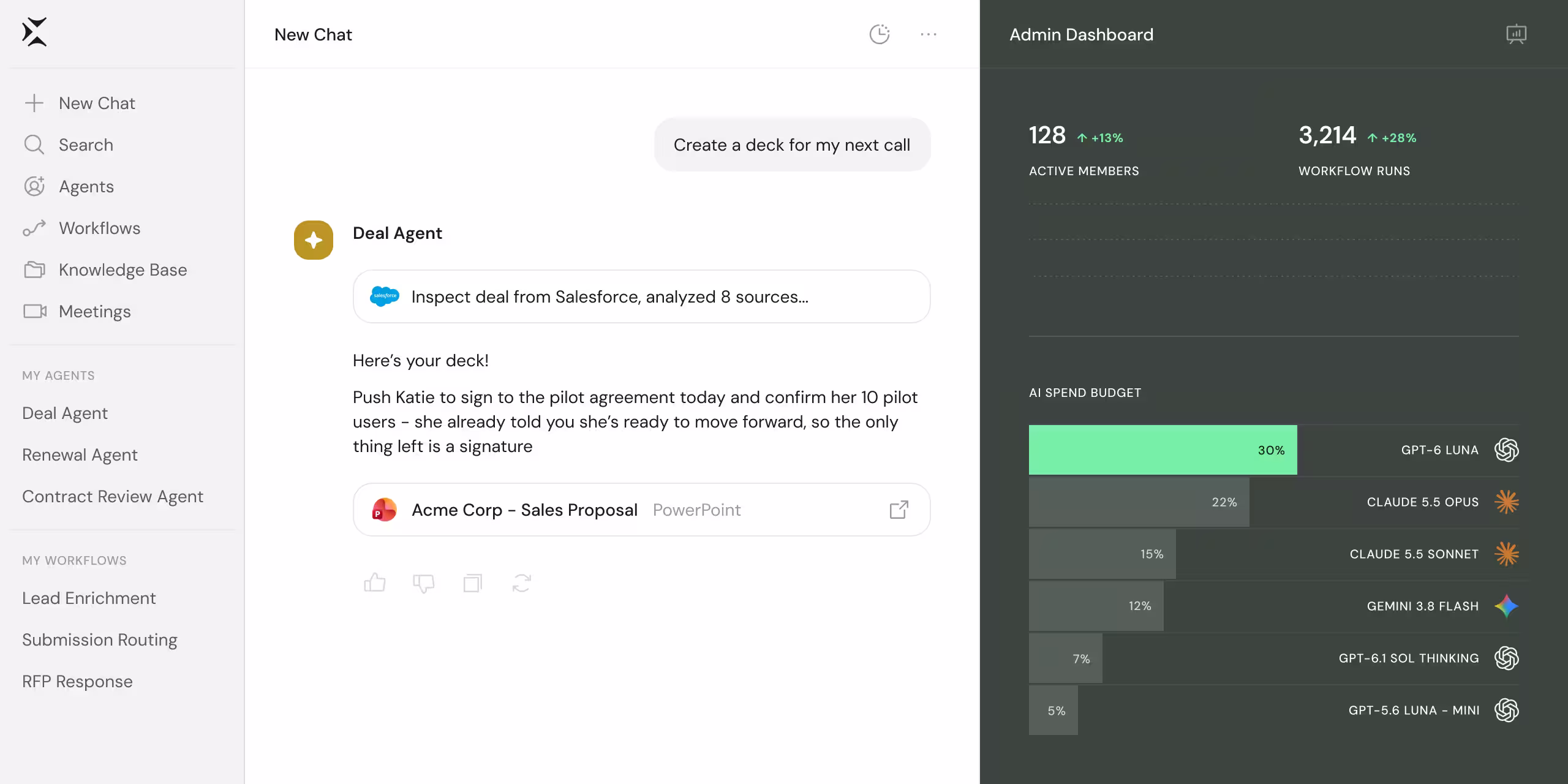Click the Agents person icon

(x=34, y=186)
